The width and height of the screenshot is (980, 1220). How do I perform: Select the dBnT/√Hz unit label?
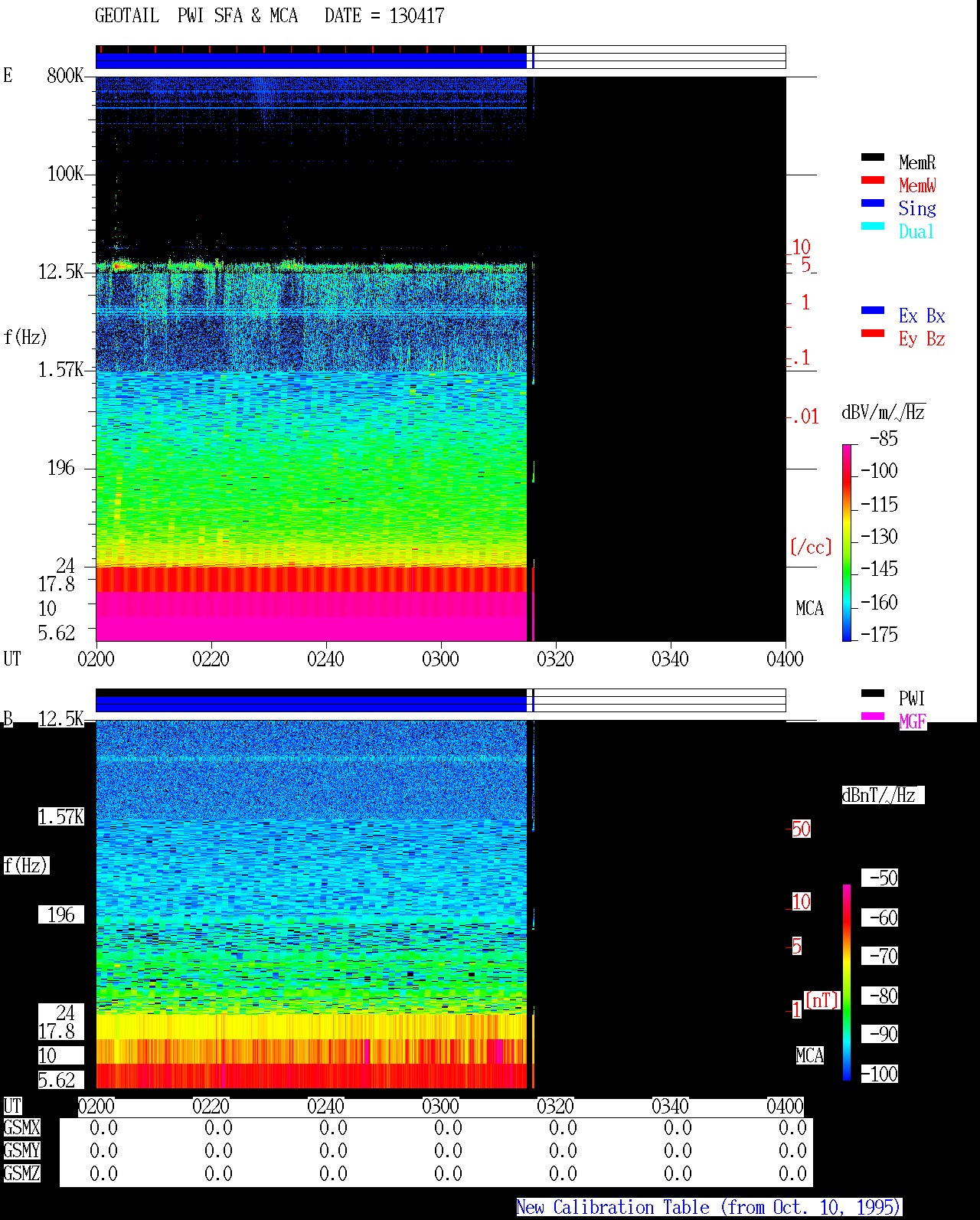pyautogui.click(x=882, y=795)
